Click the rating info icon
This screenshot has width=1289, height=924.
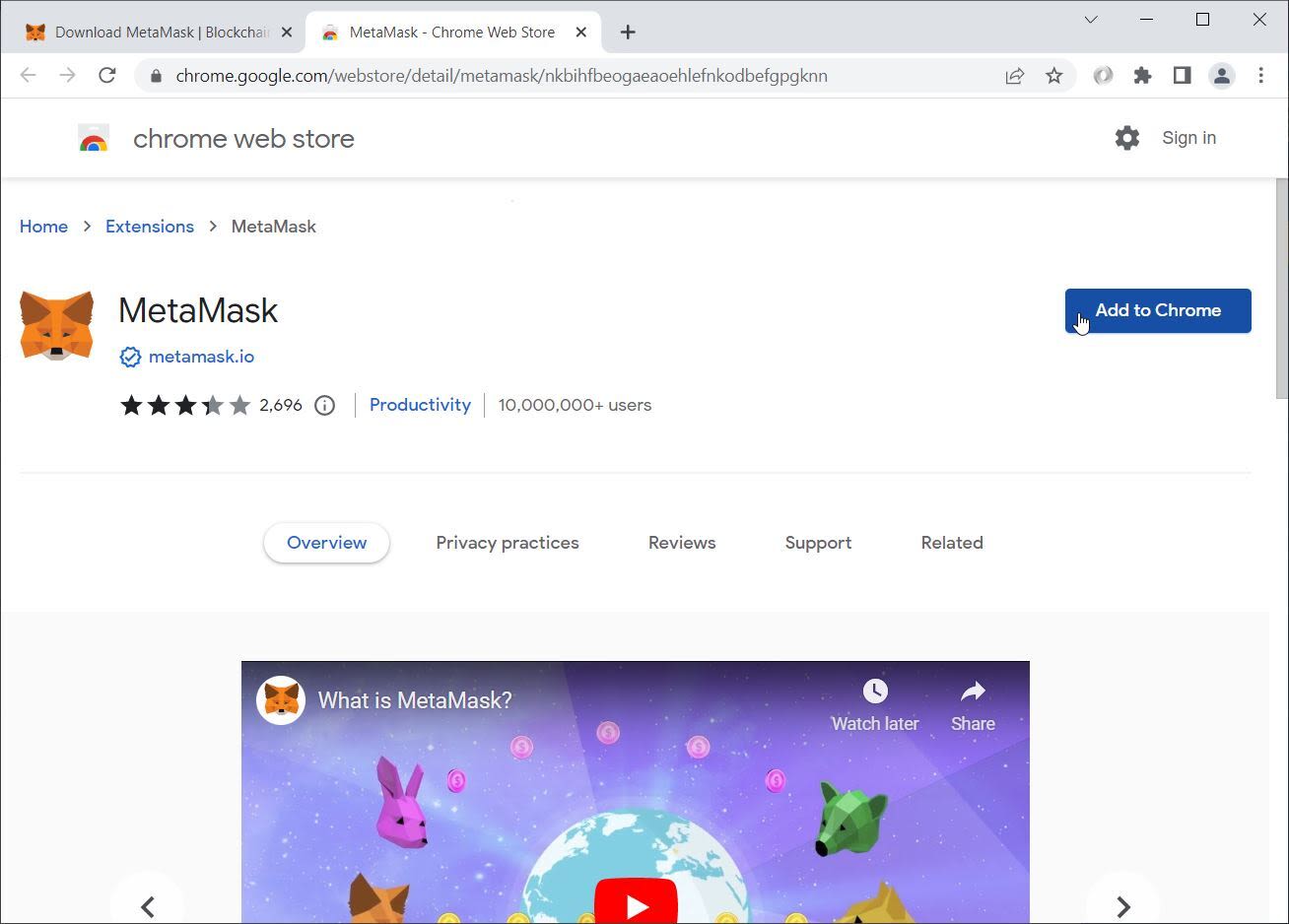(324, 405)
